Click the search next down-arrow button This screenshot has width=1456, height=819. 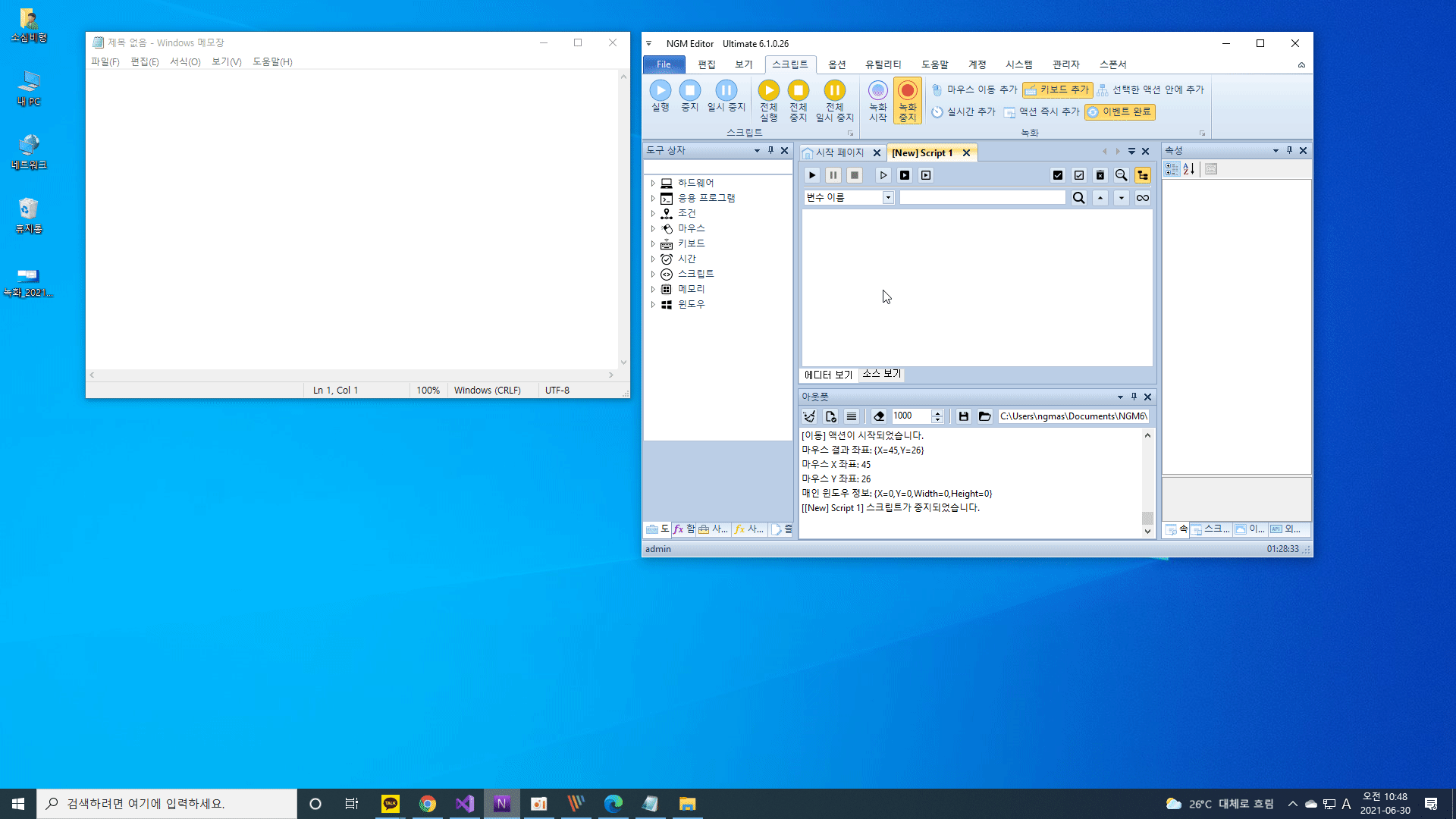pos(1122,198)
